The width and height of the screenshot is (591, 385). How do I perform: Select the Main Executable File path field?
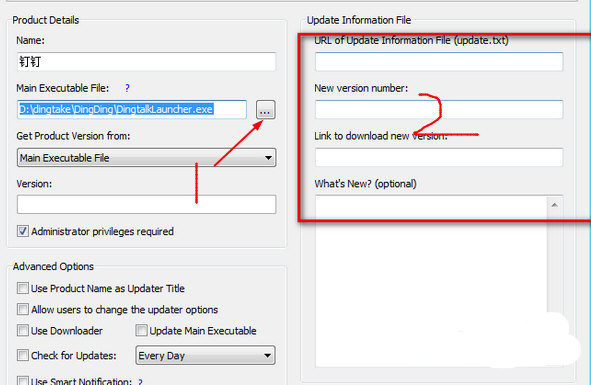coord(132,110)
